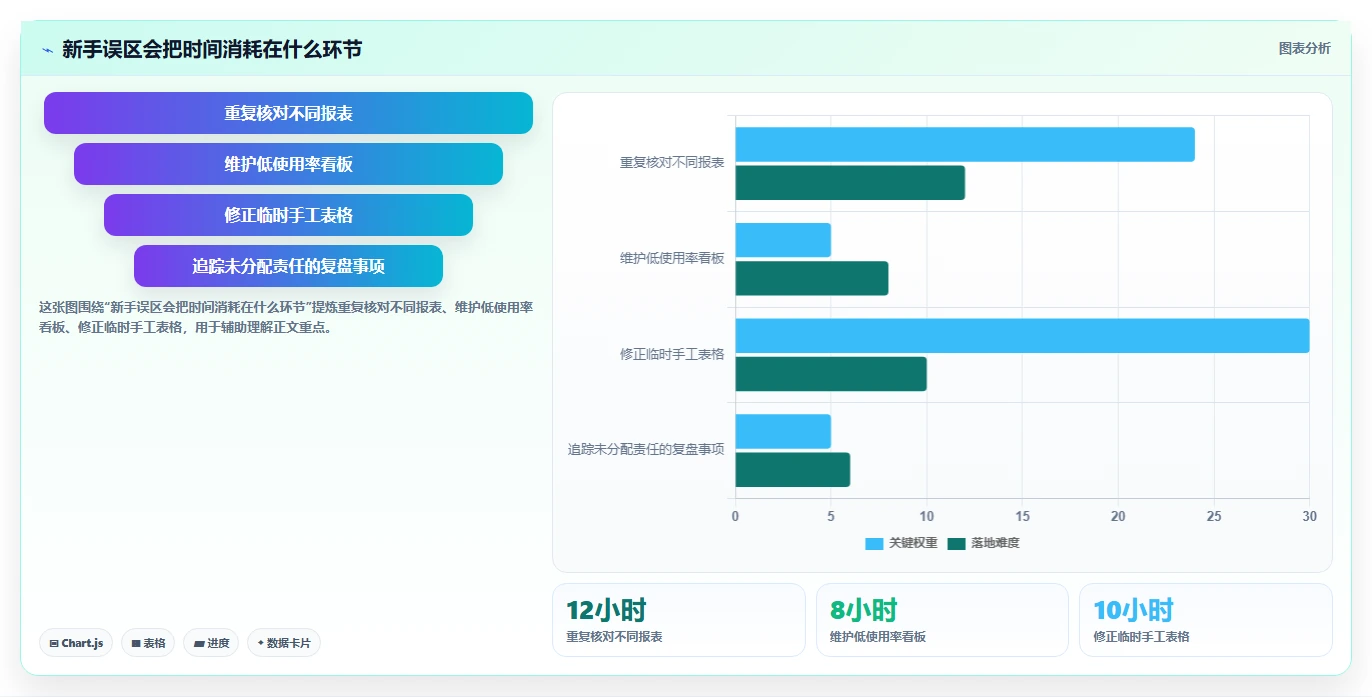
Task: Click the 12小时 stat card value
Action: [606, 610]
